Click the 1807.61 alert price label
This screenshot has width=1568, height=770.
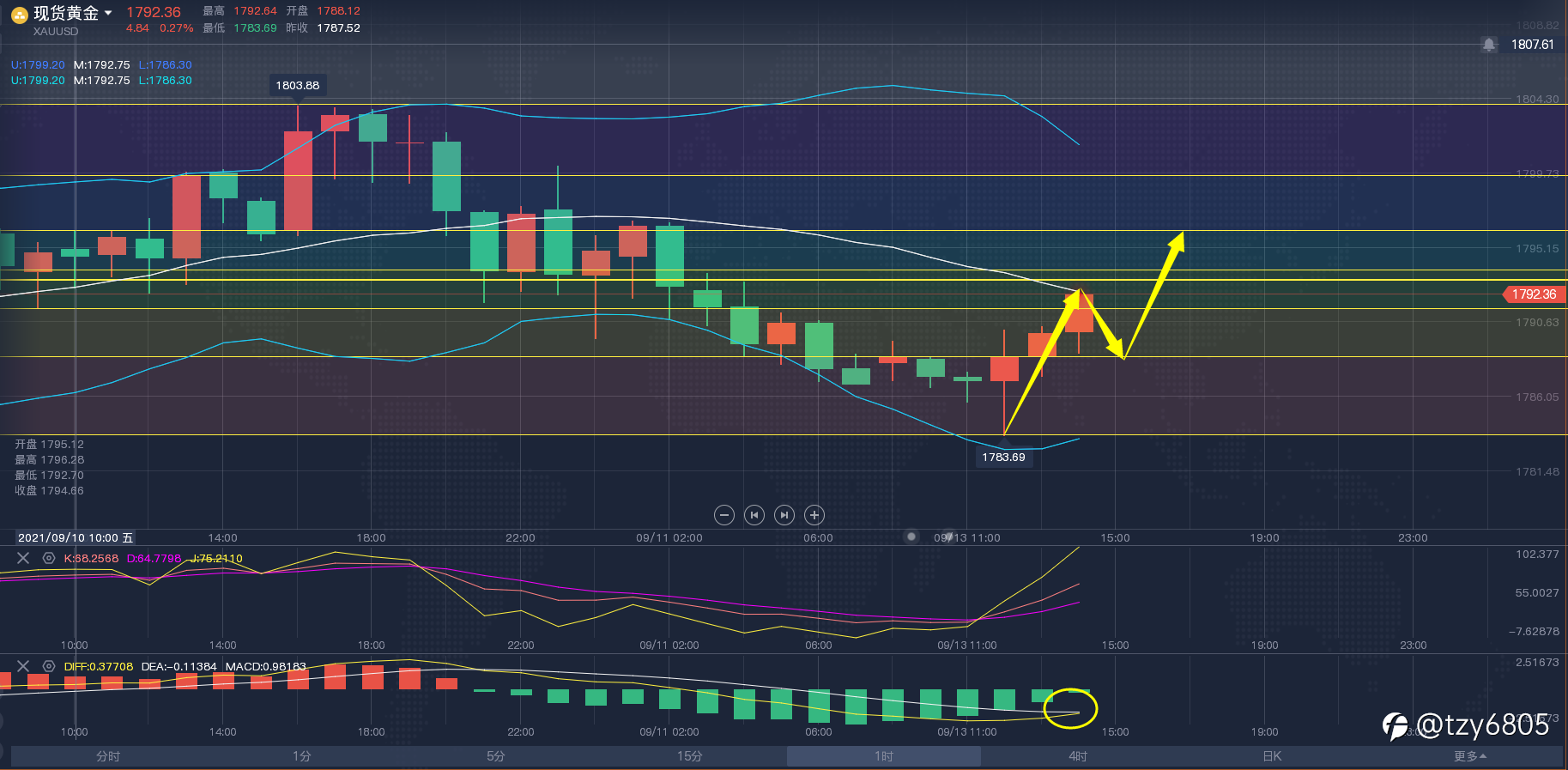click(x=1533, y=45)
